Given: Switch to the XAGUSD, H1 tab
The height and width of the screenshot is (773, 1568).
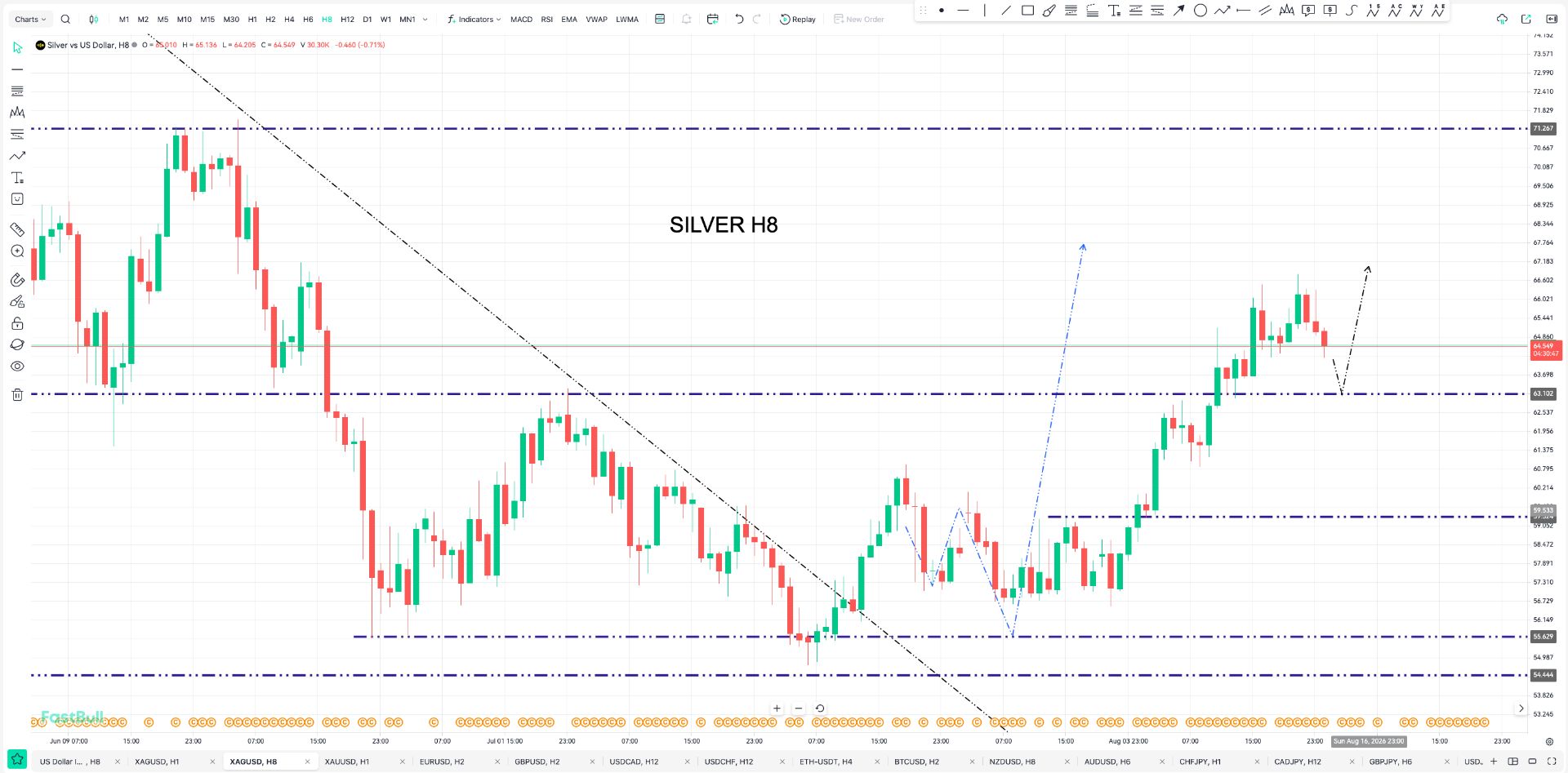Looking at the screenshot, I should pyautogui.click(x=157, y=762).
